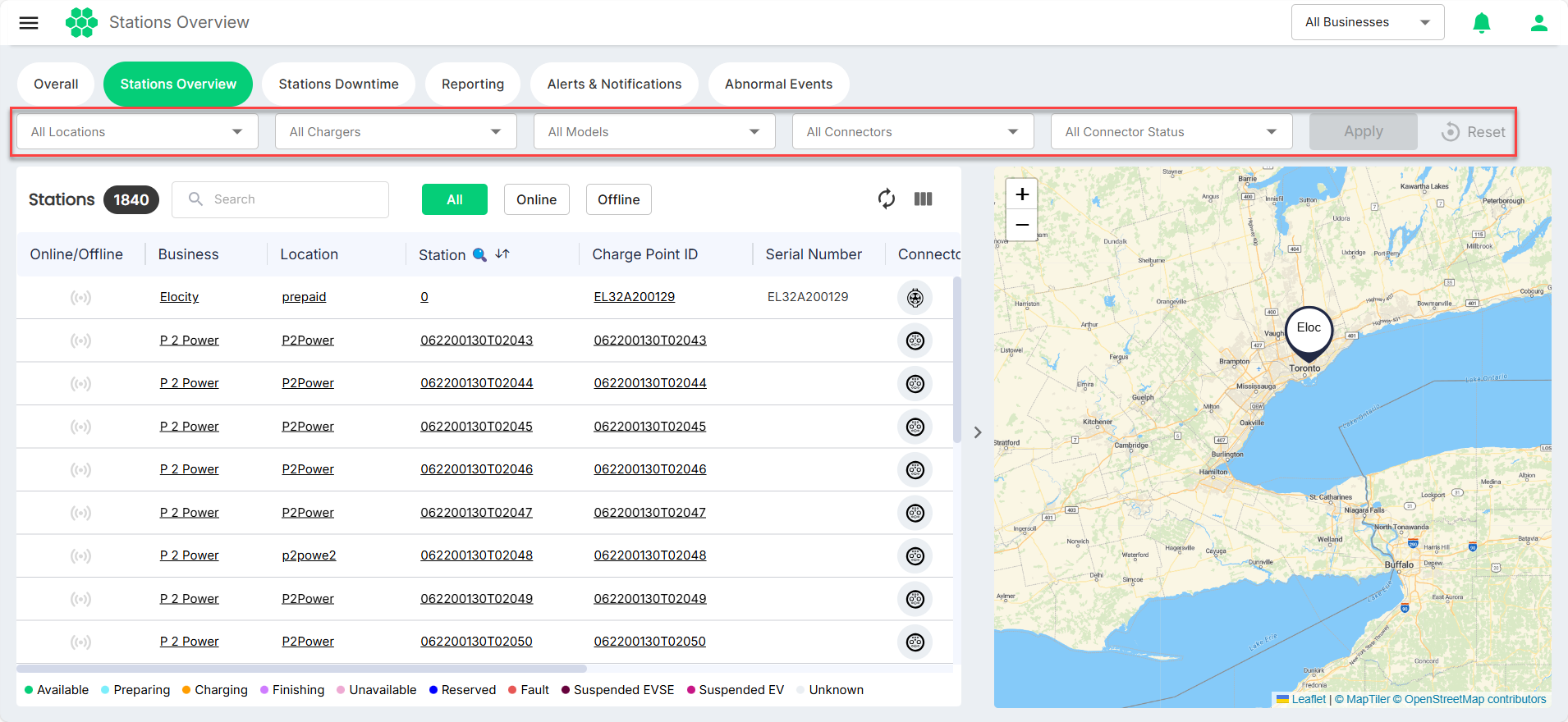Click the Station column search icon
The width and height of the screenshot is (1568, 722).
click(480, 254)
